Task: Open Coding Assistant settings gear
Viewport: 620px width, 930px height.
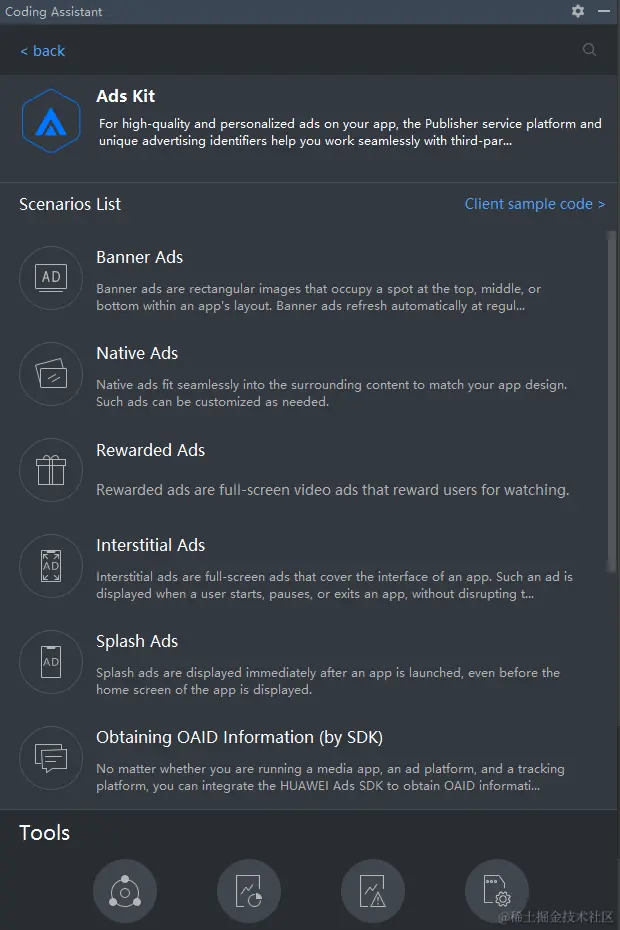Action: point(578,11)
